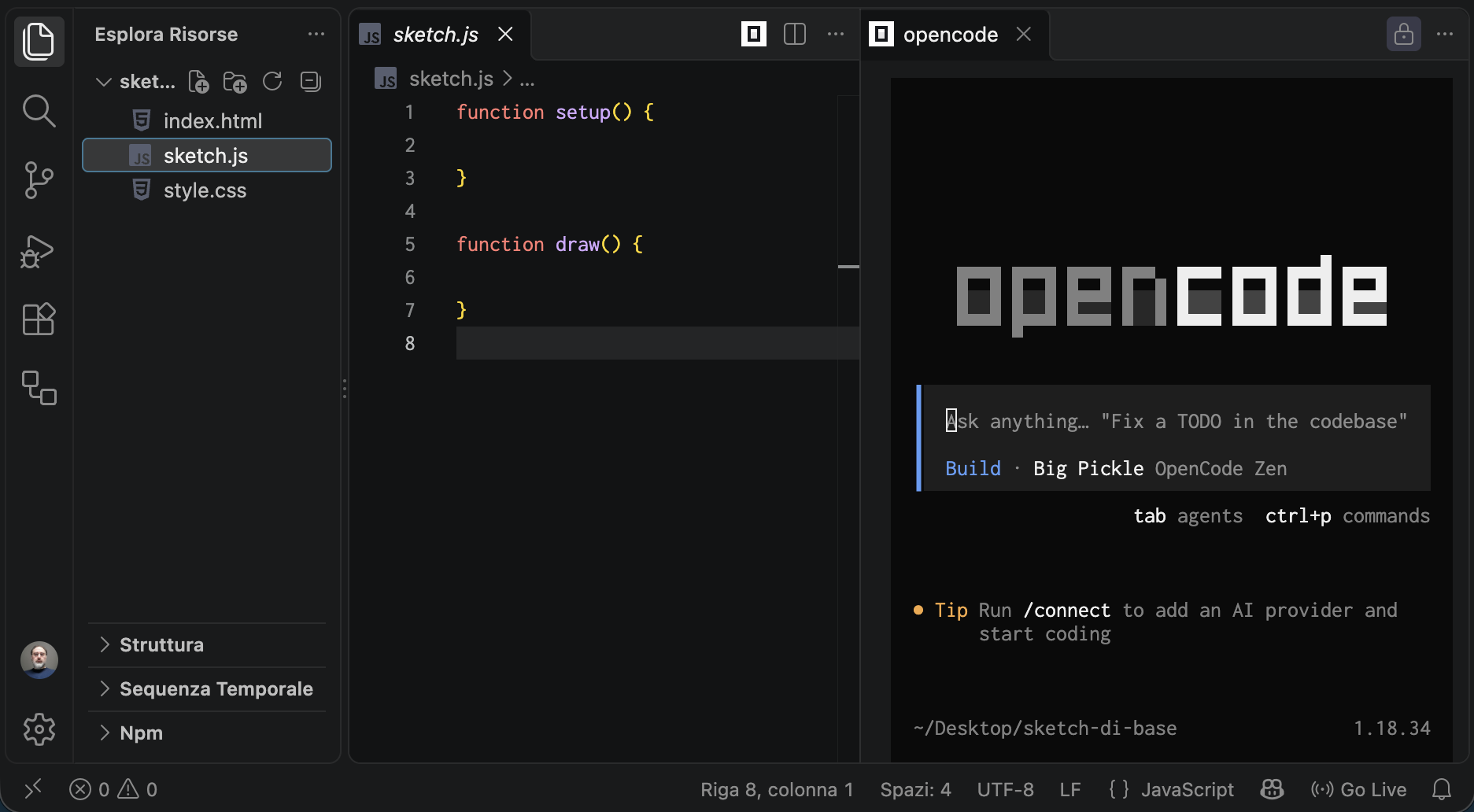This screenshot has height=812, width=1474.
Task: Select sketch.js in the file tree
Action: click(x=206, y=155)
